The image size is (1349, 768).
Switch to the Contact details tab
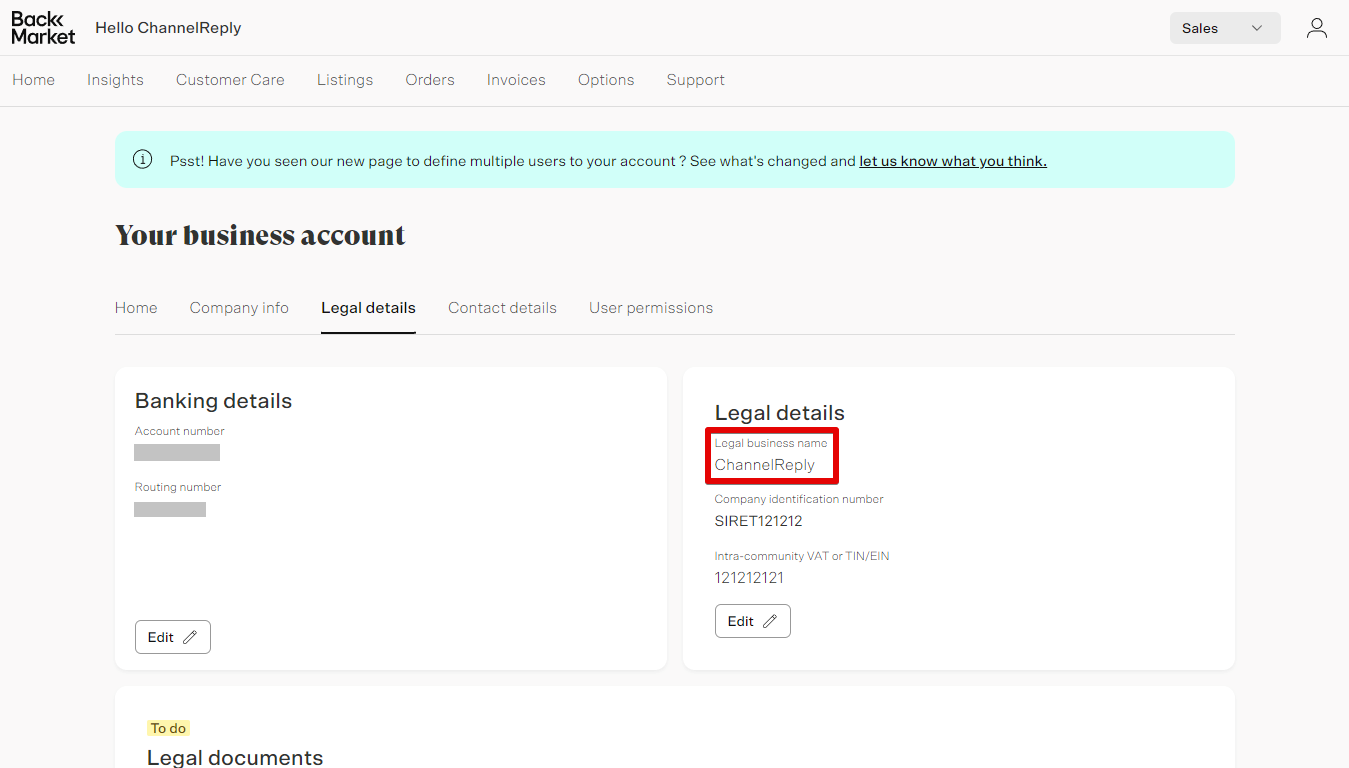point(502,308)
